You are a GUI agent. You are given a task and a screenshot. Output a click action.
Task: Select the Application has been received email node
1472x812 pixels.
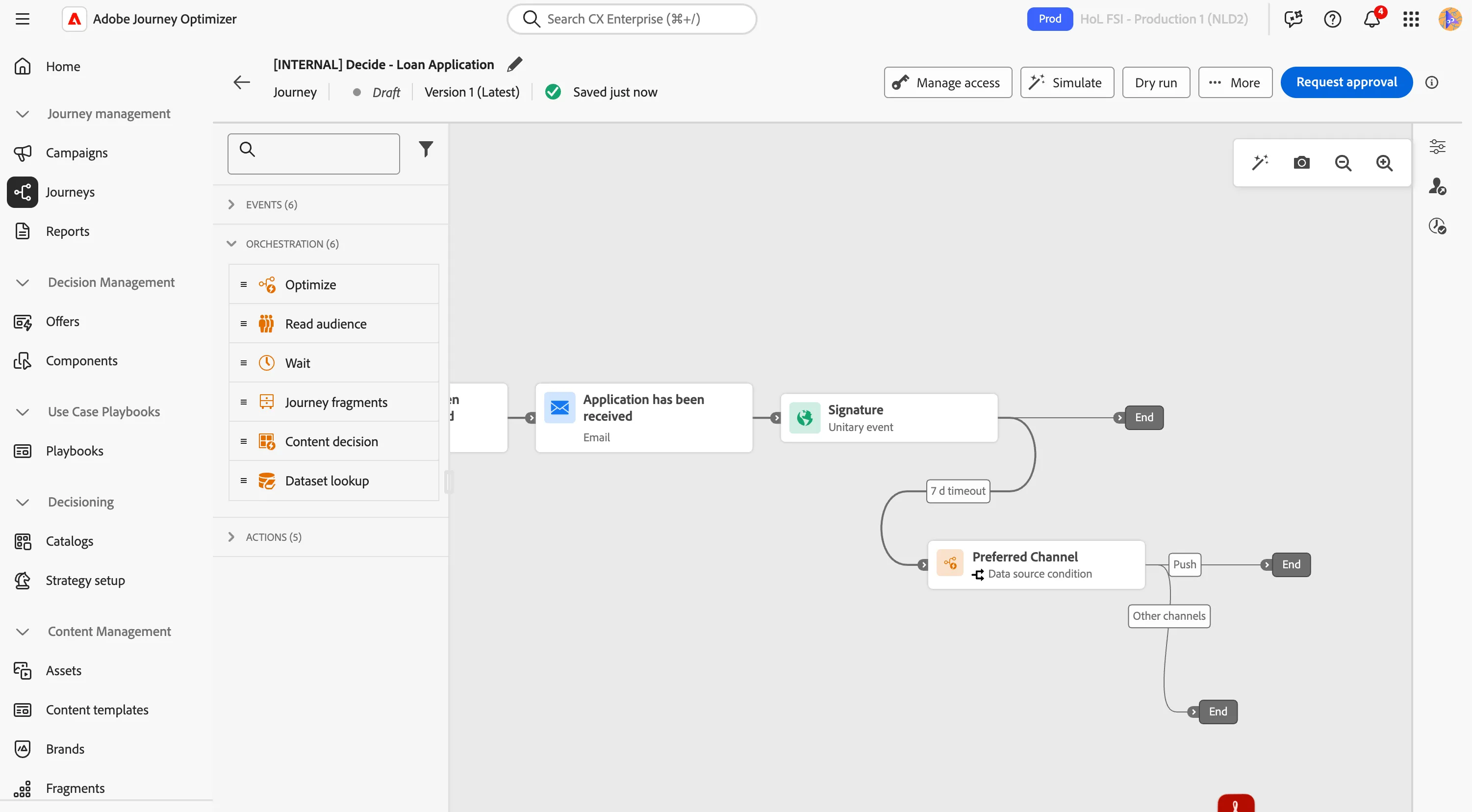[x=643, y=418]
